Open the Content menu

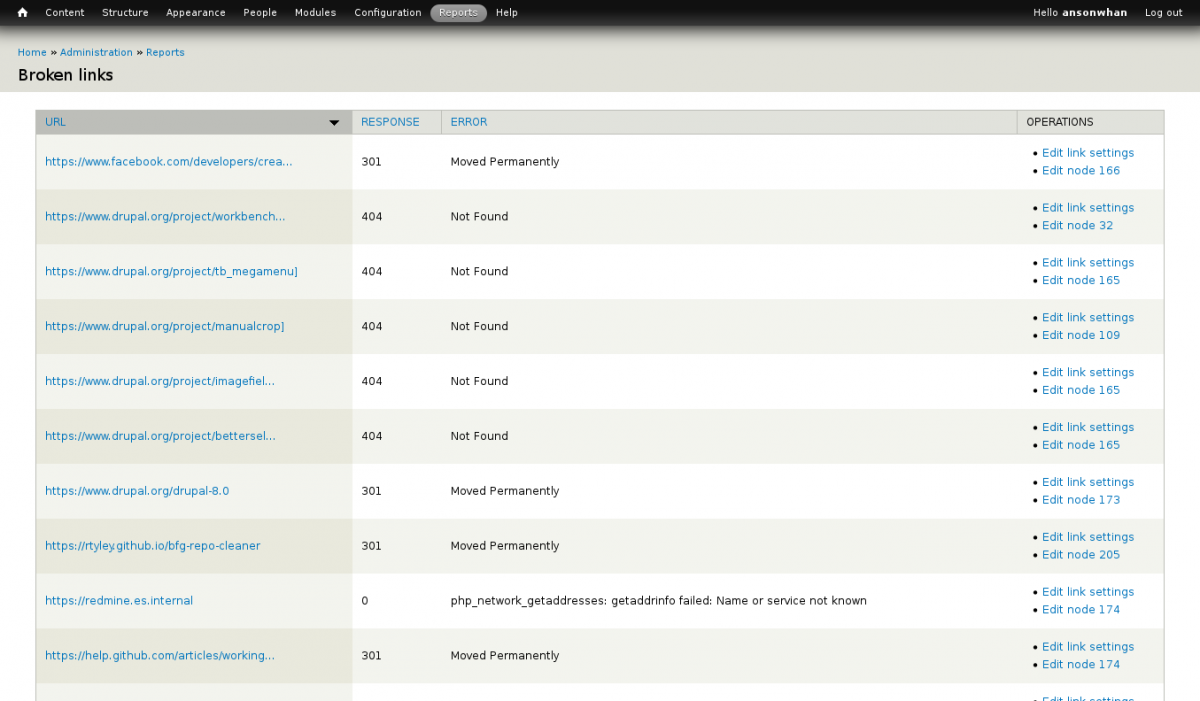point(65,13)
